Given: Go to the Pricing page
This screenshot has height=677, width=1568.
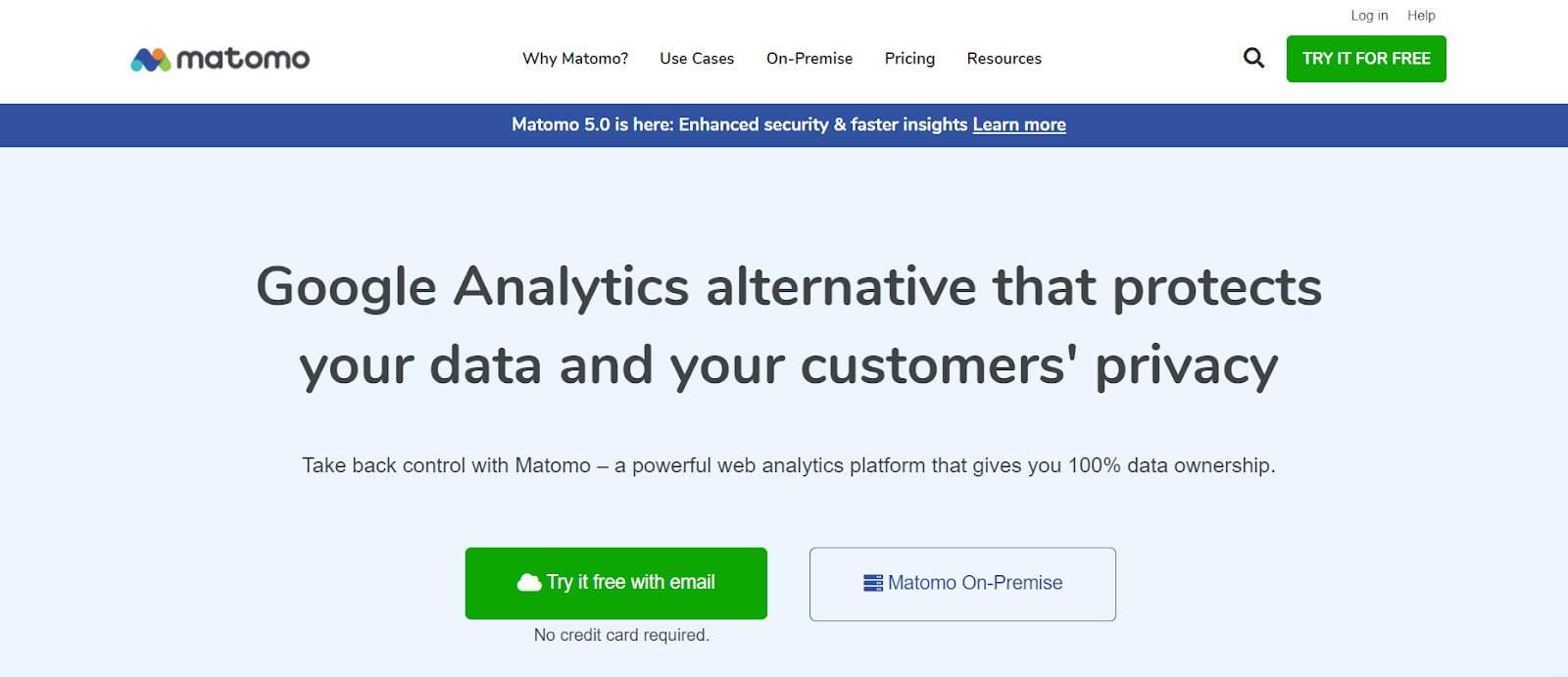Looking at the screenshot, I should point(909,59).
